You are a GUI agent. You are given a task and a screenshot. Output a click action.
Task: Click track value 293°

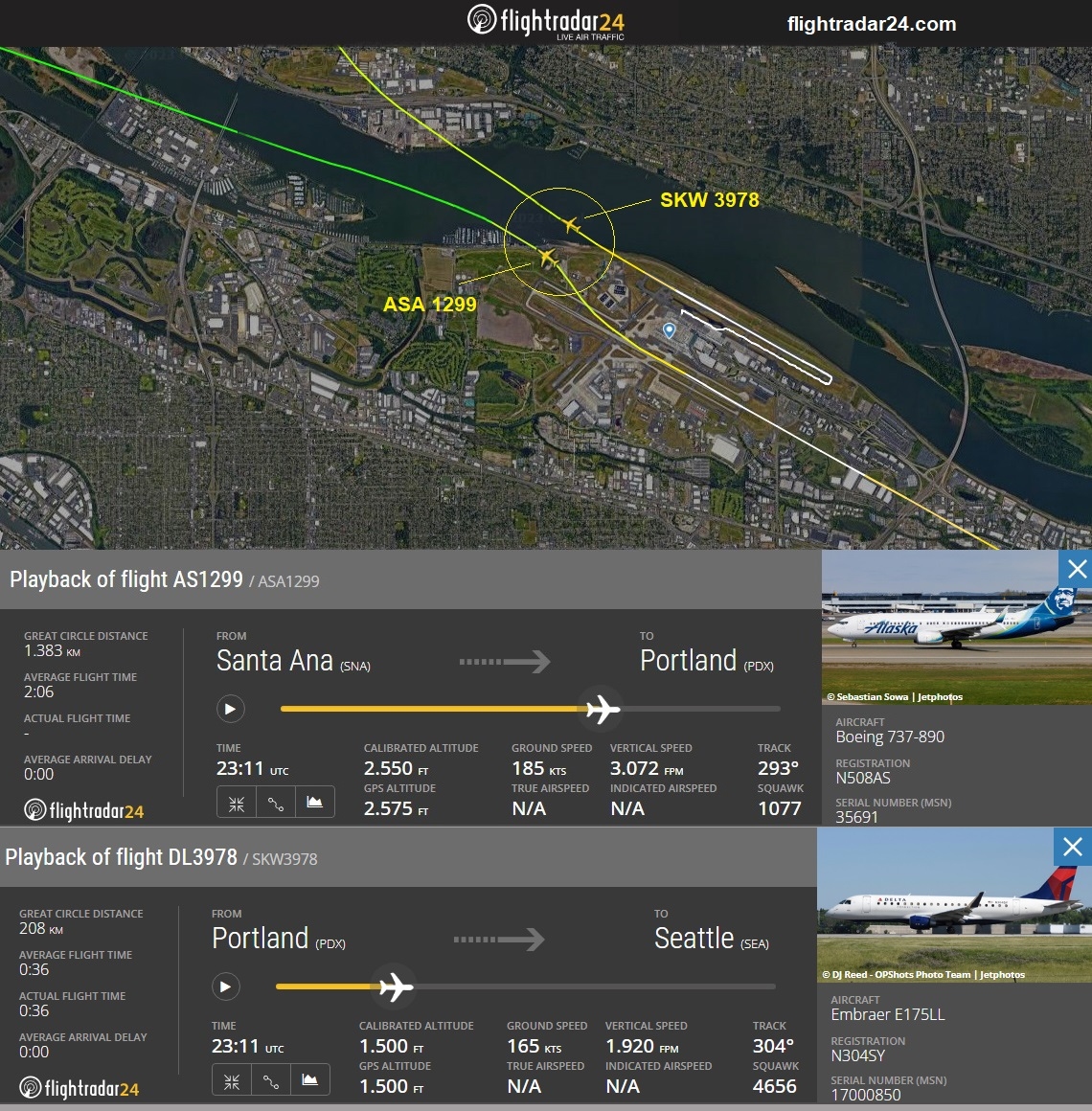click(778, 768)
